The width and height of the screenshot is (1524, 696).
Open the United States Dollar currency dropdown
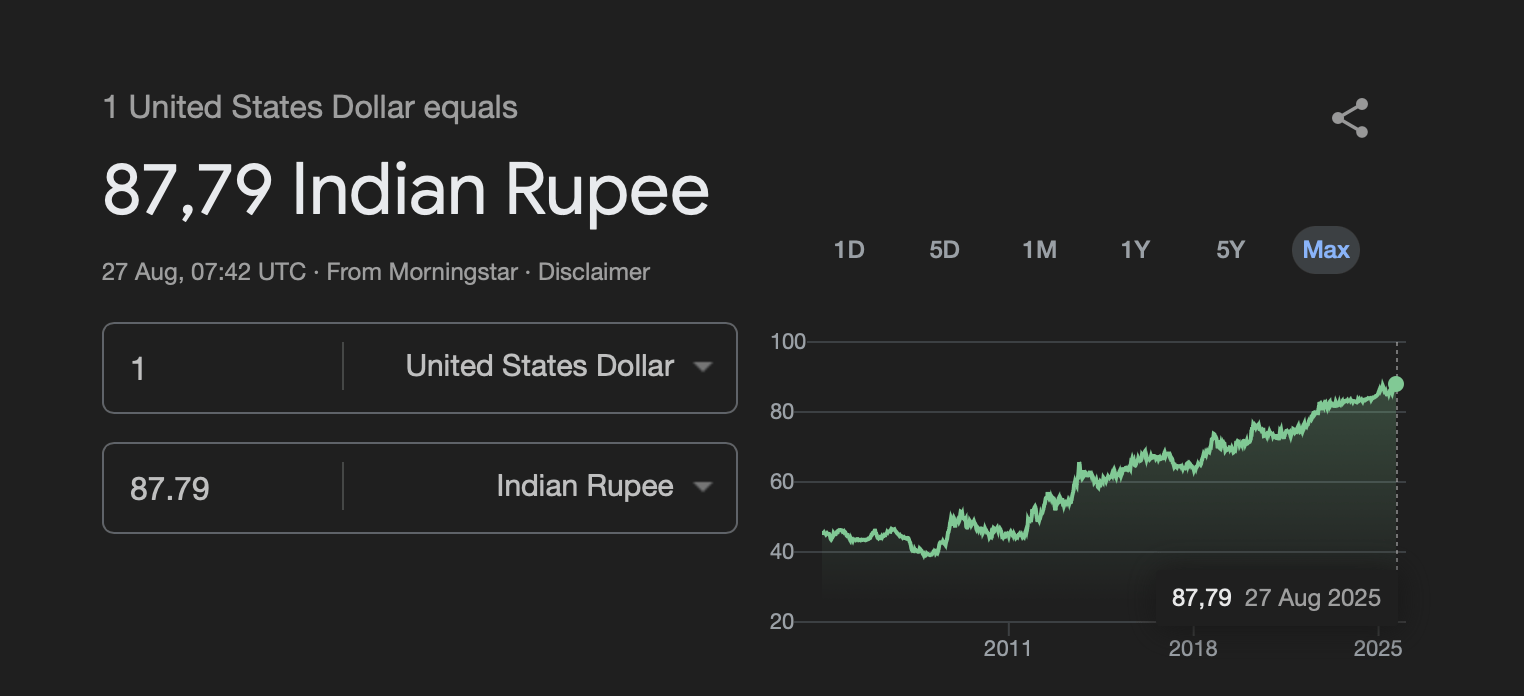pos(540,367)
